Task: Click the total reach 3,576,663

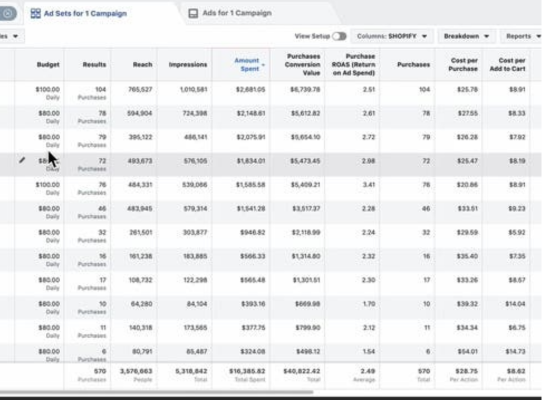Action: 136,371
